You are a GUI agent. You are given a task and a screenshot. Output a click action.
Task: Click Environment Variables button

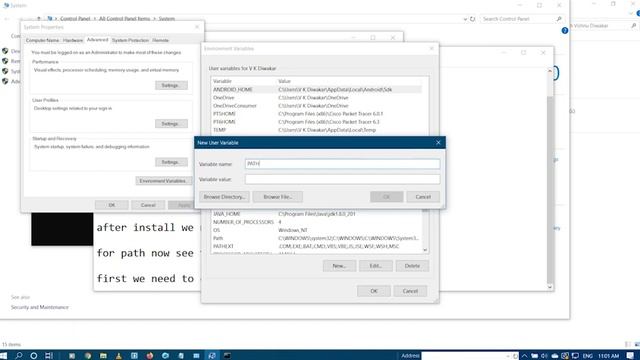pyautogui.click(x=163, y=181)
